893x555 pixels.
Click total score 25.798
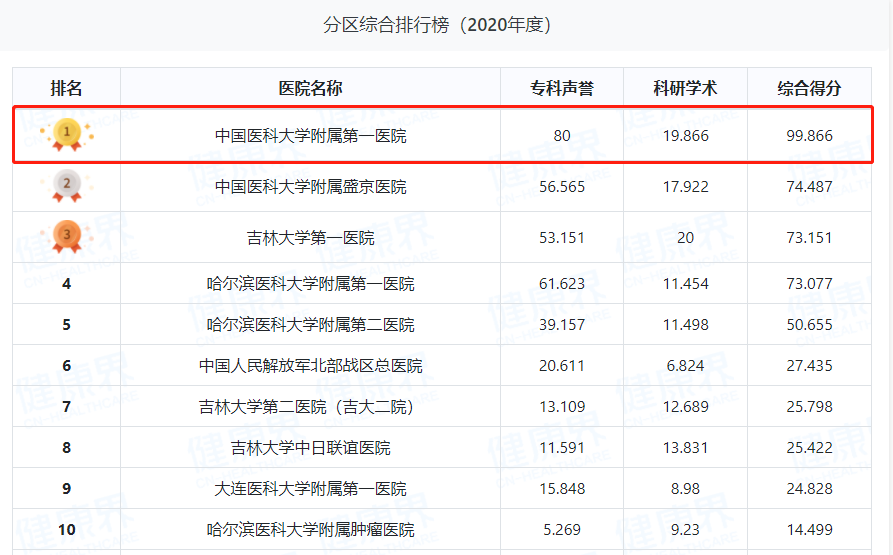click(809, 406)
